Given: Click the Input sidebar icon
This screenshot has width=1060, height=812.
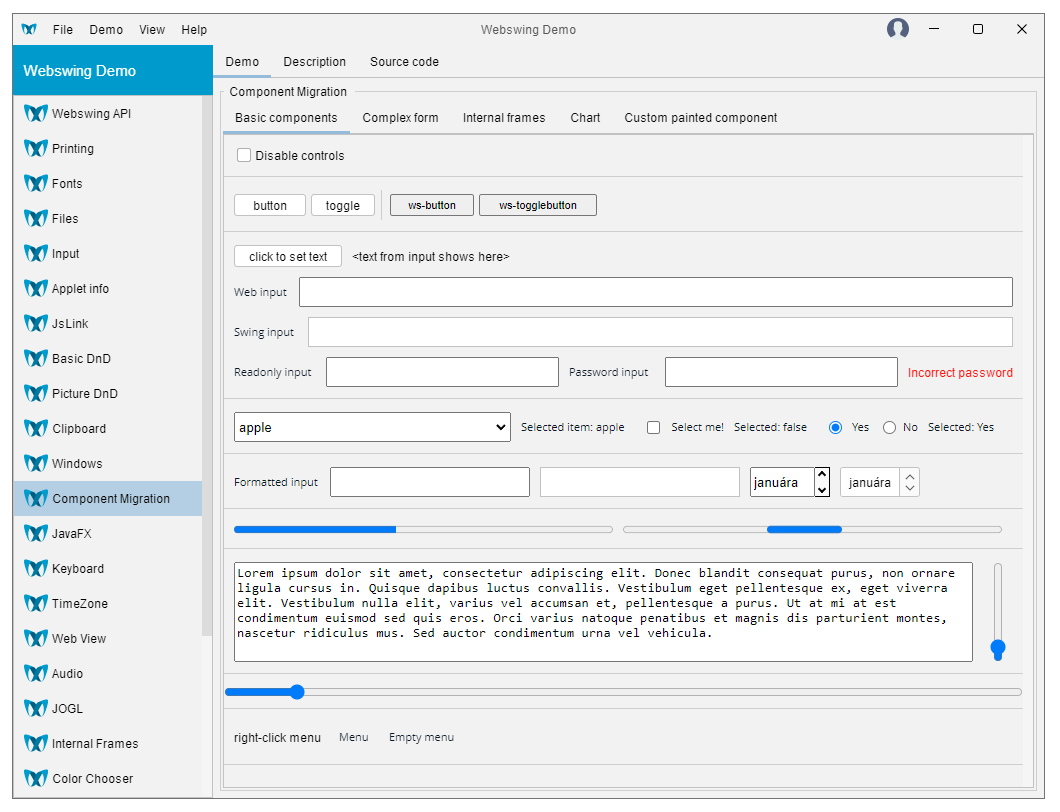Looking at the screenshot, I should point(36,254).
